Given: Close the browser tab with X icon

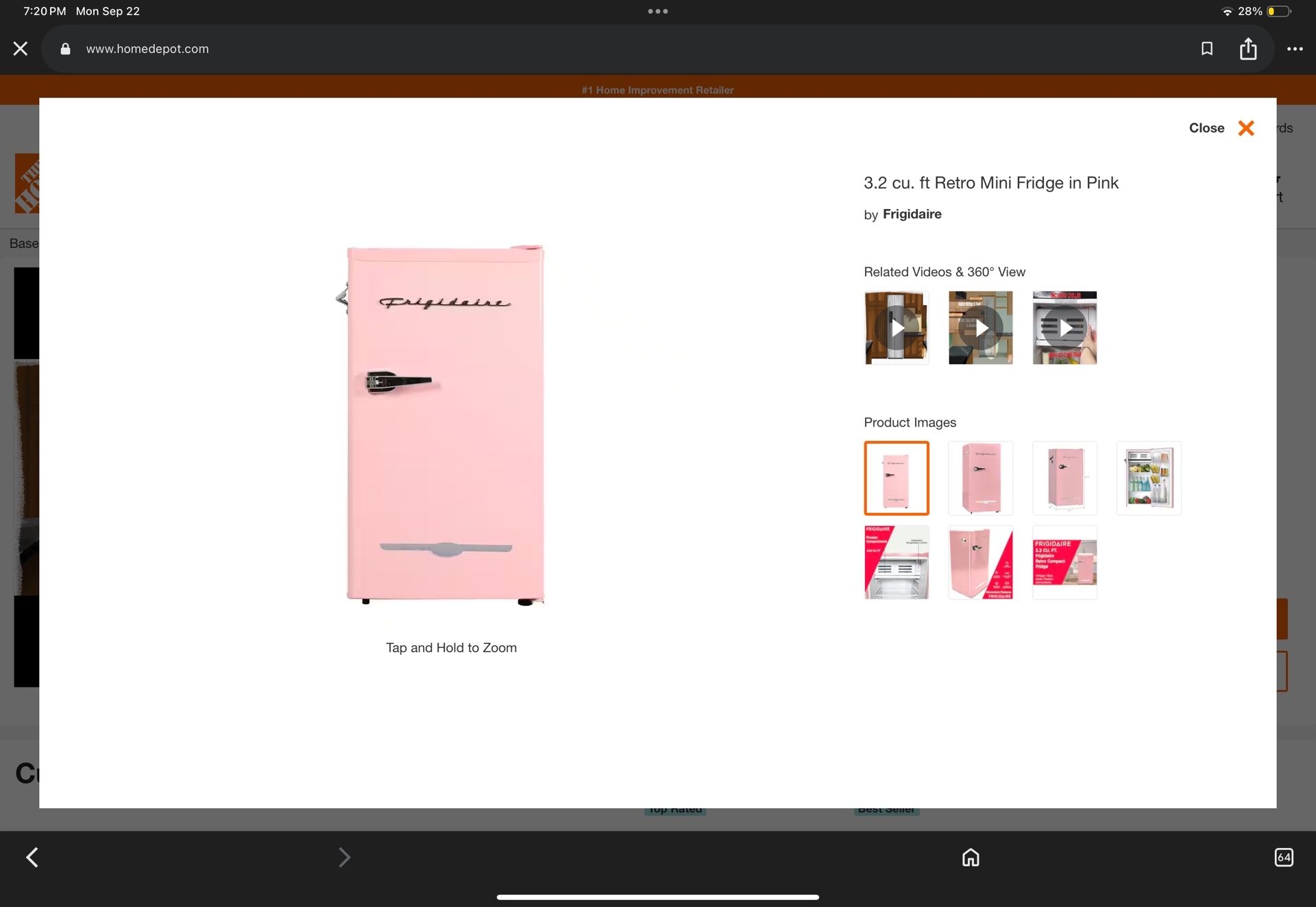Looking at the screenshot, I should pyautogui.click(x=21, y=49).
